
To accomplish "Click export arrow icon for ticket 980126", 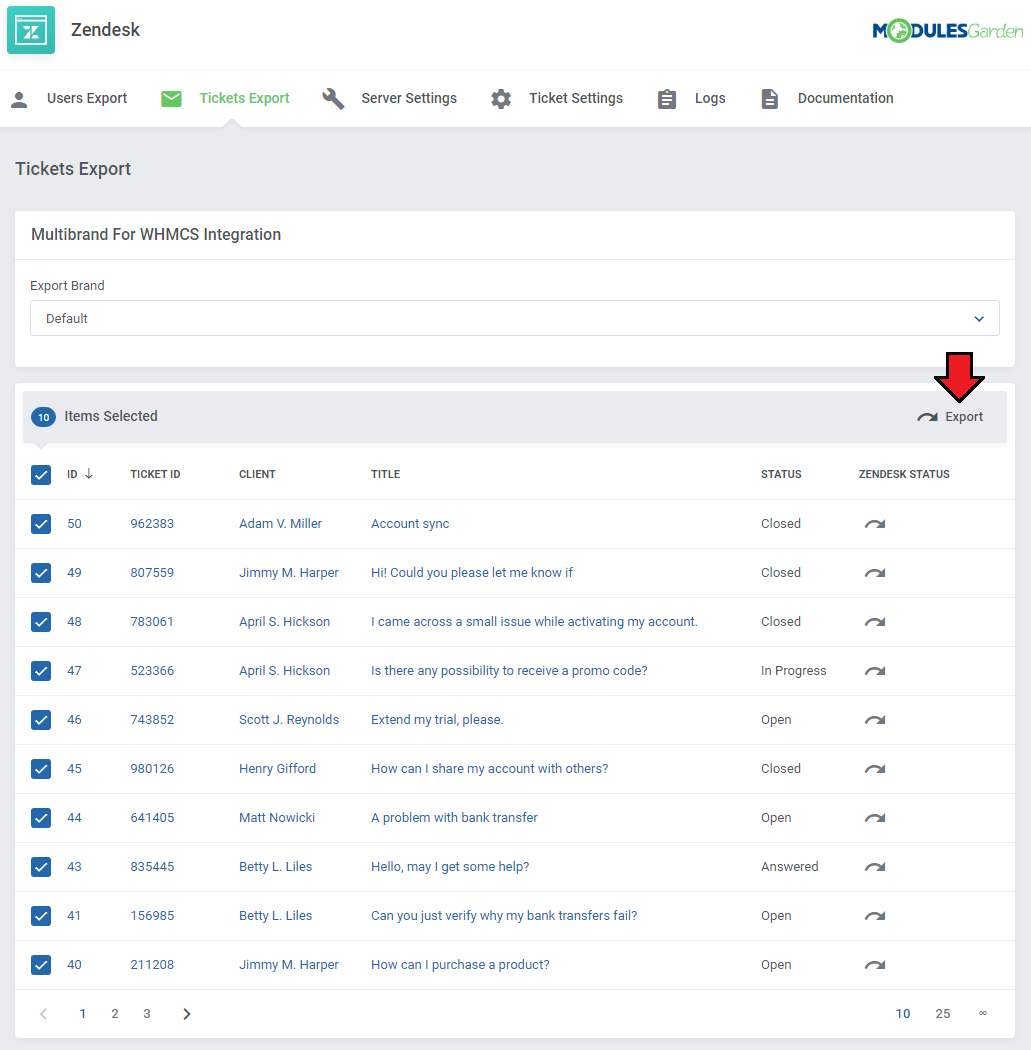I will click(x=875, y=769).
